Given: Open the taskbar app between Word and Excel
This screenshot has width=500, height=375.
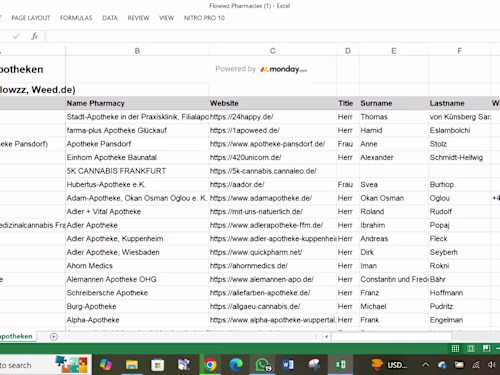Looking at the screenshot, I should (x=314, y=365).
